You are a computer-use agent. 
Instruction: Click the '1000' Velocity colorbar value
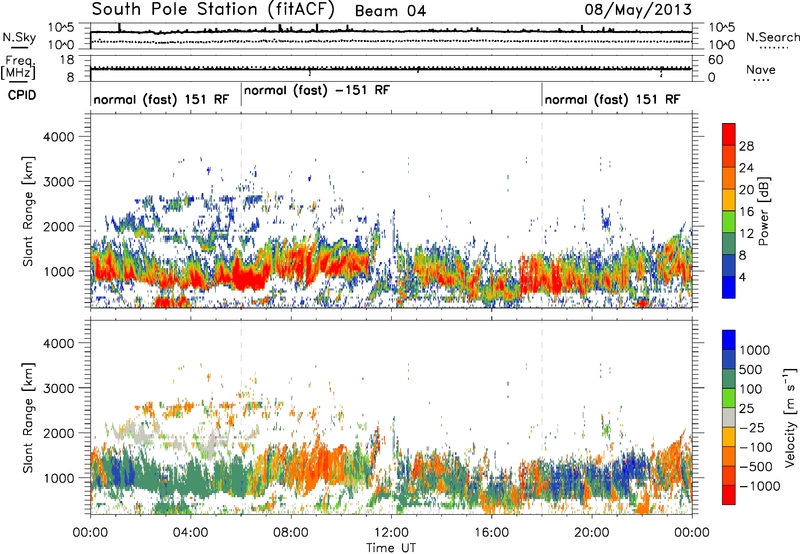pyautogui.click(x=754, y=350)
